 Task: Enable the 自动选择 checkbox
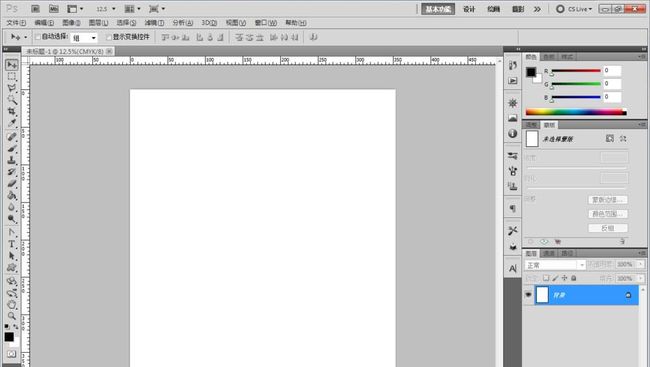[38, 37]
